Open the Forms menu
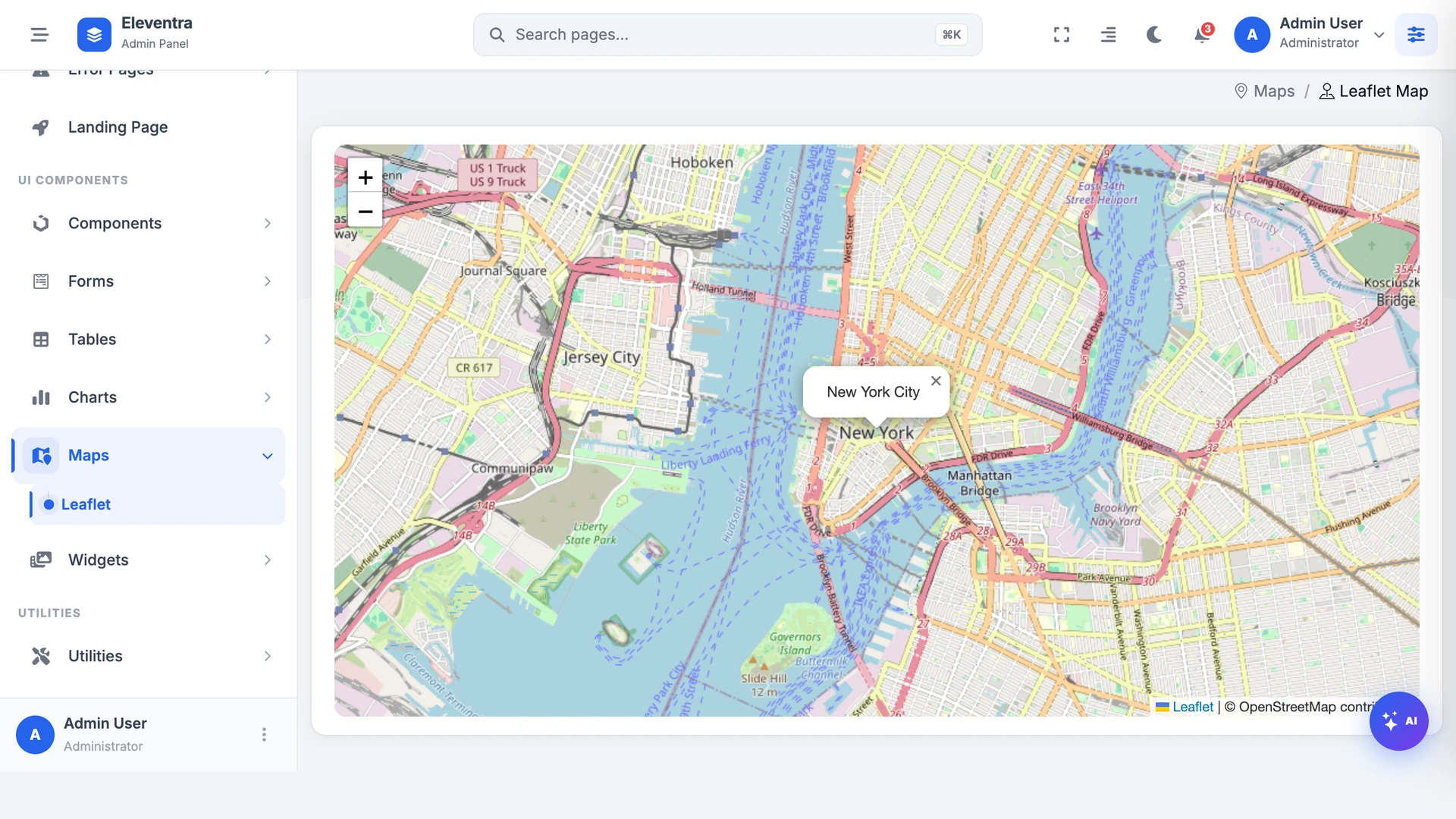The image size is (1456, 819). [x=149, y=281]
